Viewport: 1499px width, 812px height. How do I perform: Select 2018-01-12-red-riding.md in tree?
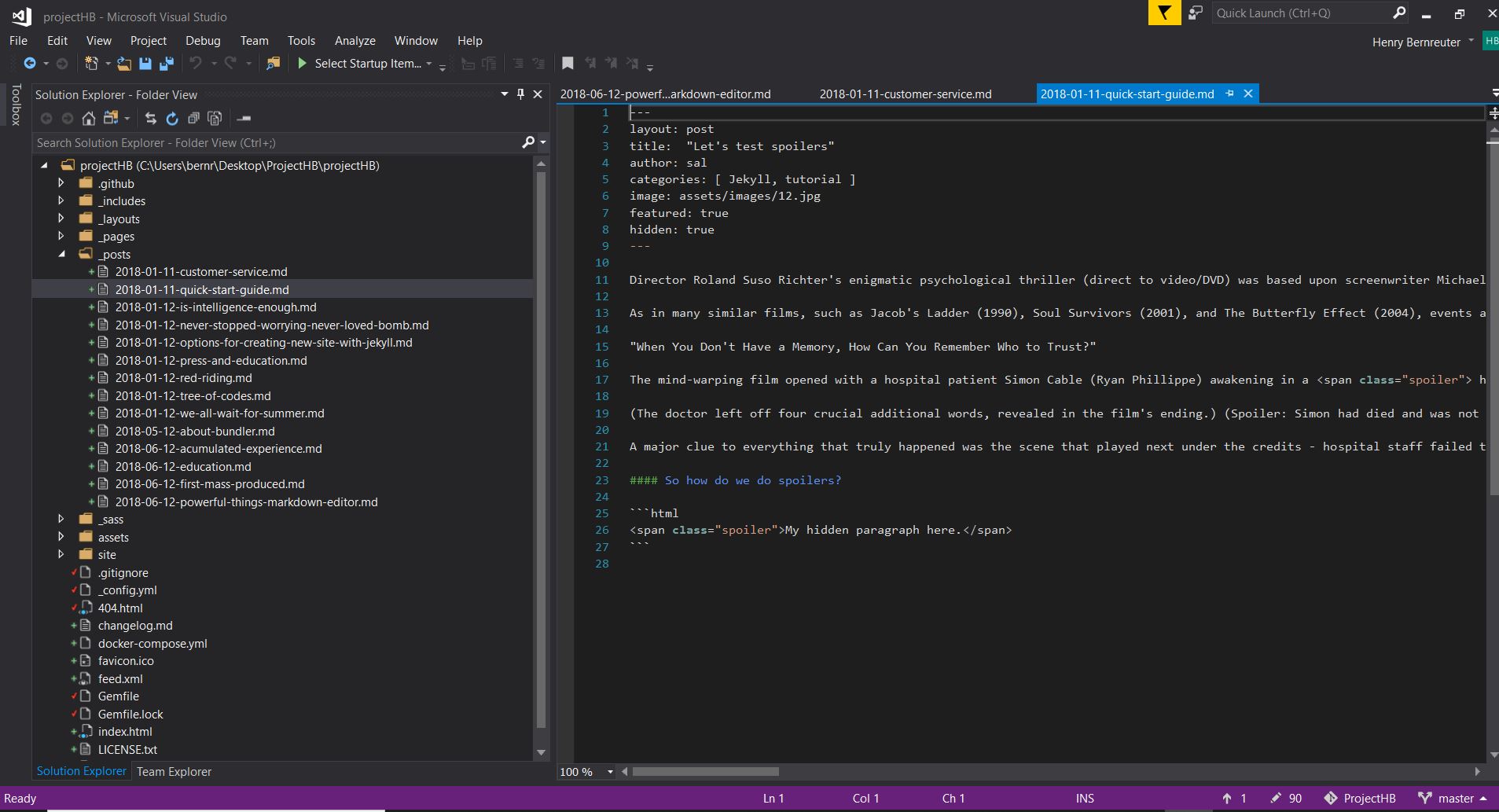point(183,378)
